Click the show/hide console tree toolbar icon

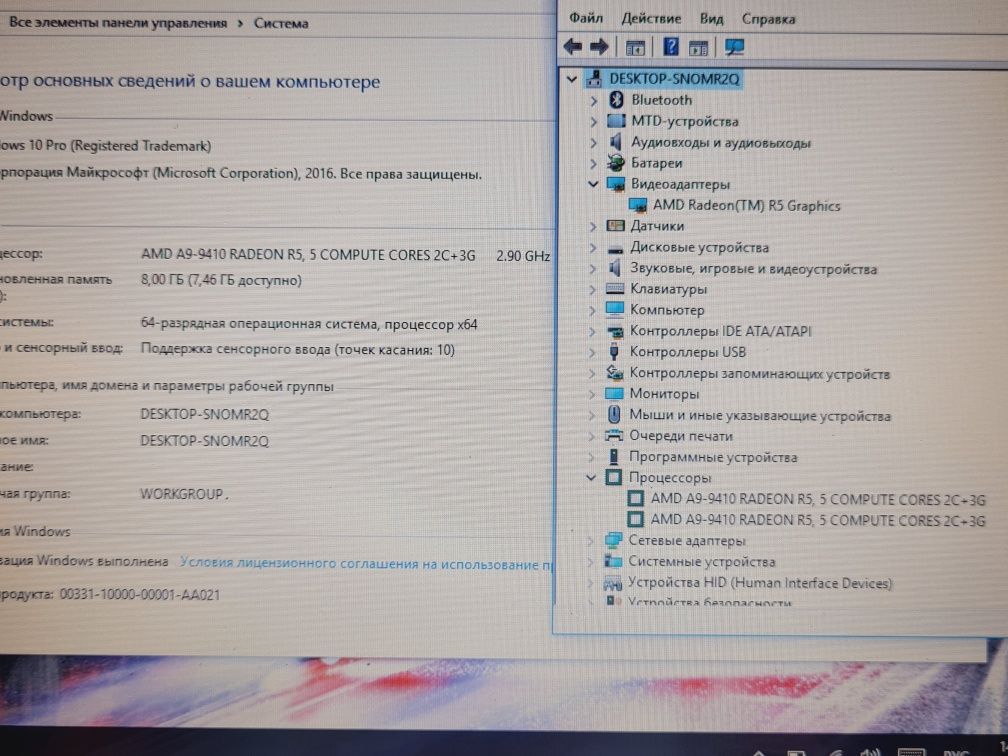(x=635, y=47)
